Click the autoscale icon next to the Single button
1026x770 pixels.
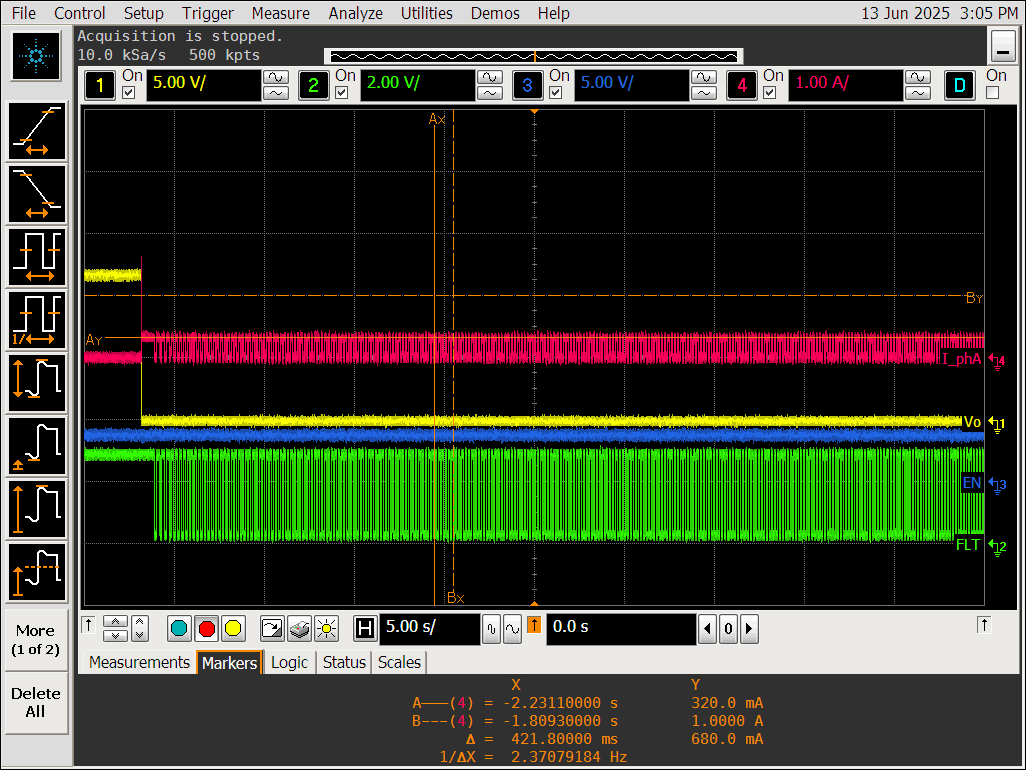(272, 629)
